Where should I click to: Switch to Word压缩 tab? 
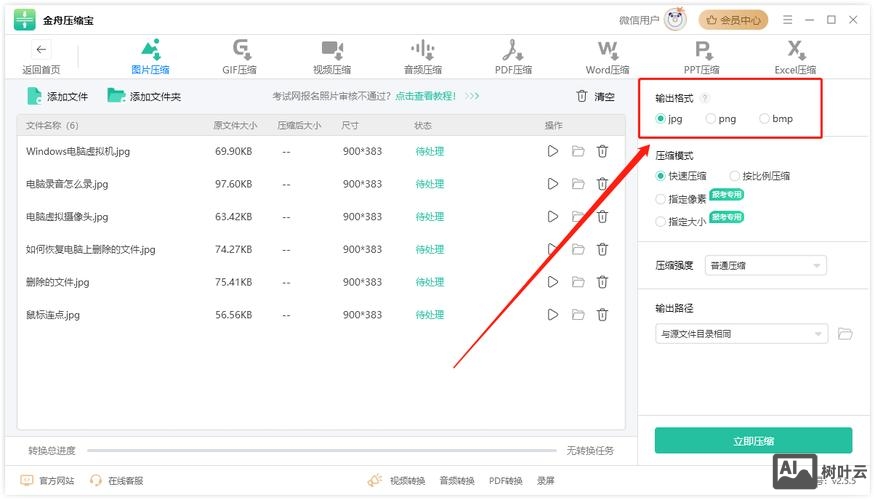click(607, 57)
